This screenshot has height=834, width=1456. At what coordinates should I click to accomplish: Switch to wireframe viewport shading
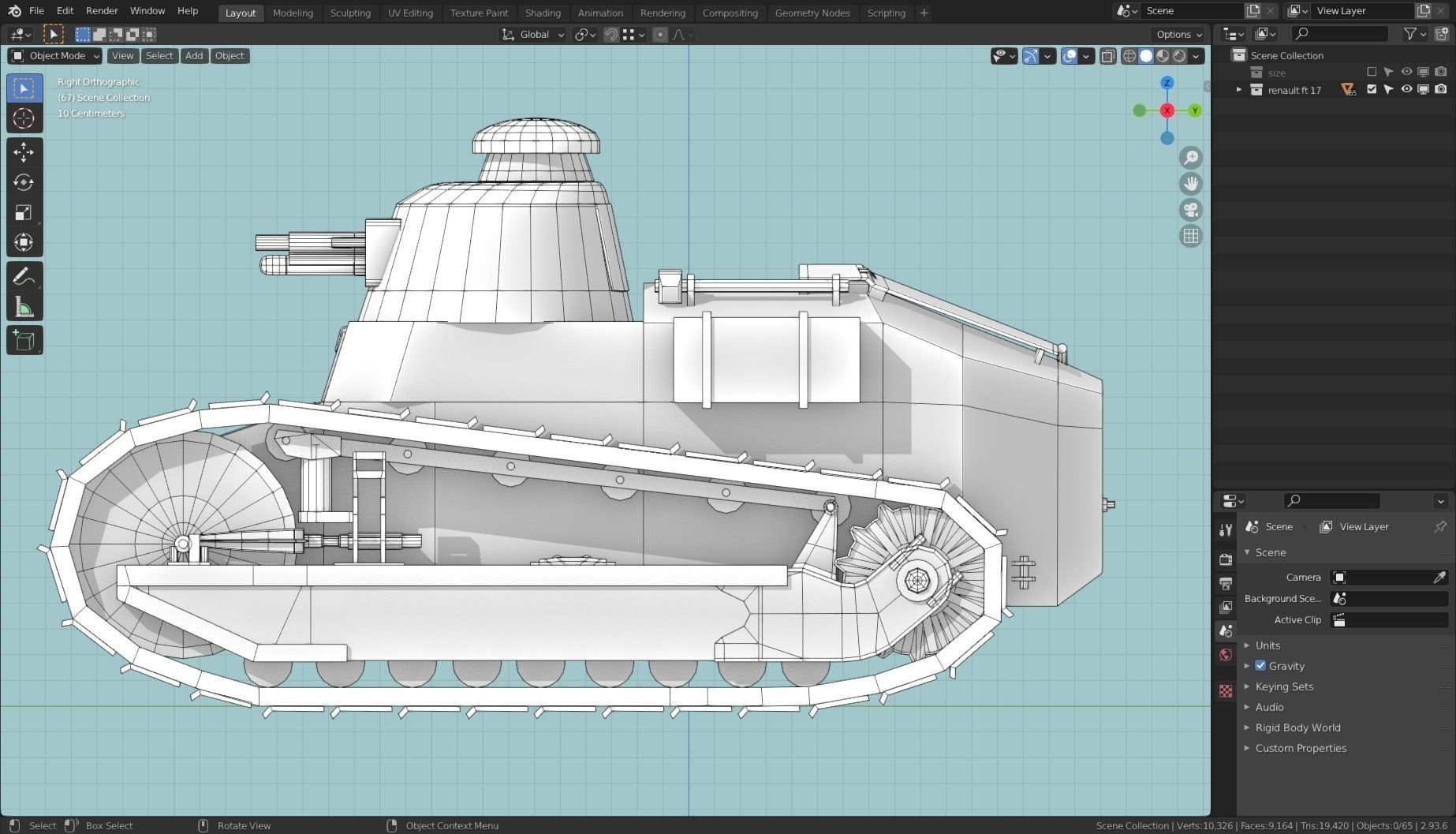(1129, 56)
